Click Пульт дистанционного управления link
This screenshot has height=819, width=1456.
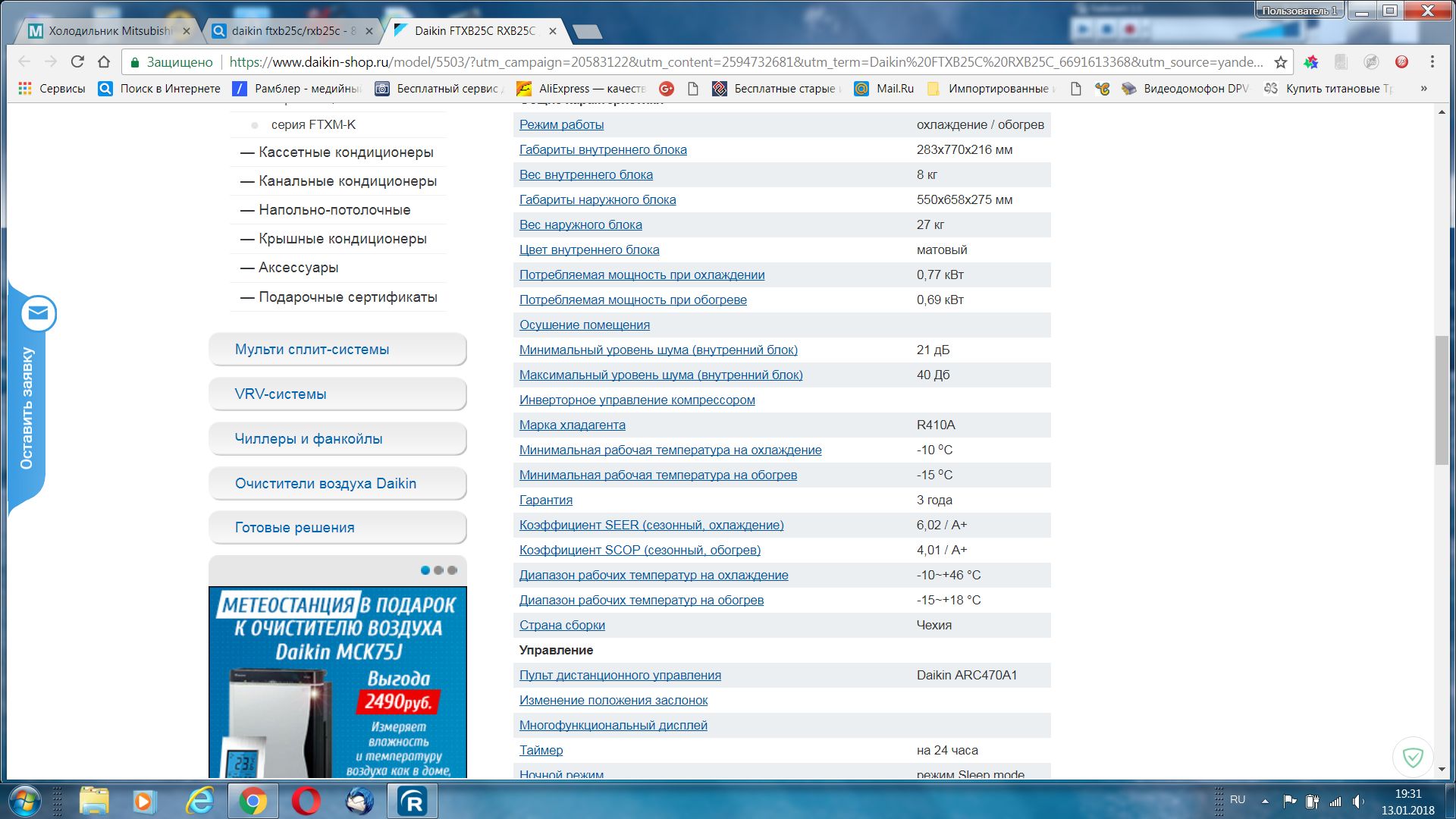[620, 675]
